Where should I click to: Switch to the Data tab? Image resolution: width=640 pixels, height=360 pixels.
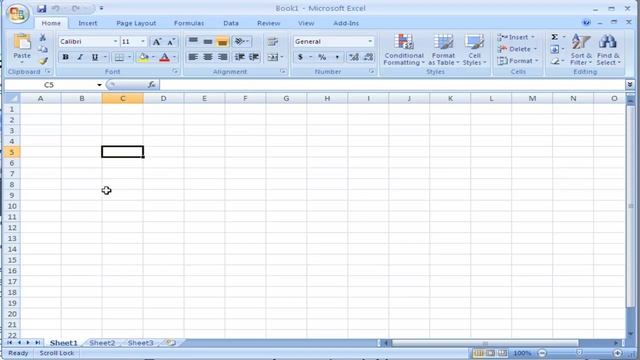[231, 23]
